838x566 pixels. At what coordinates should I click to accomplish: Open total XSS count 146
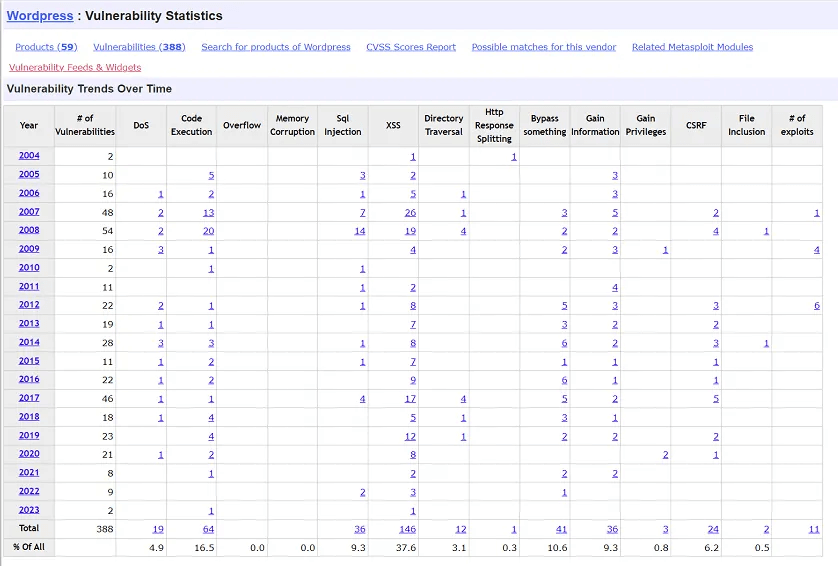click(x=408, y=529)
